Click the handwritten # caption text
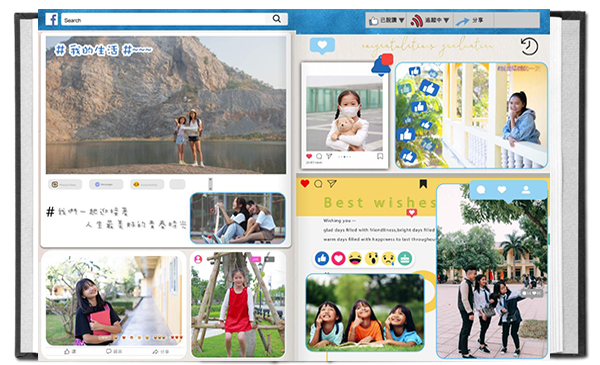600x365 pixels. [117, 218]
